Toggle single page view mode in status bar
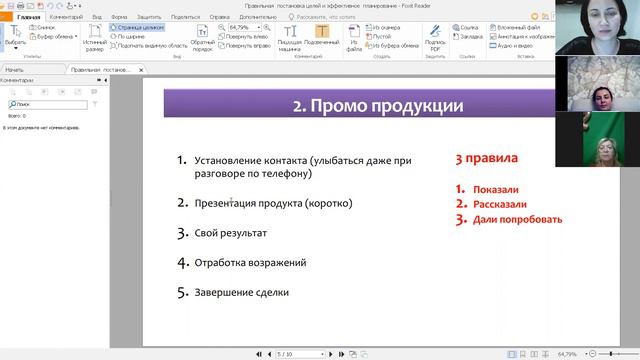Viewport: 640px width, 360px height. point(511,354)
